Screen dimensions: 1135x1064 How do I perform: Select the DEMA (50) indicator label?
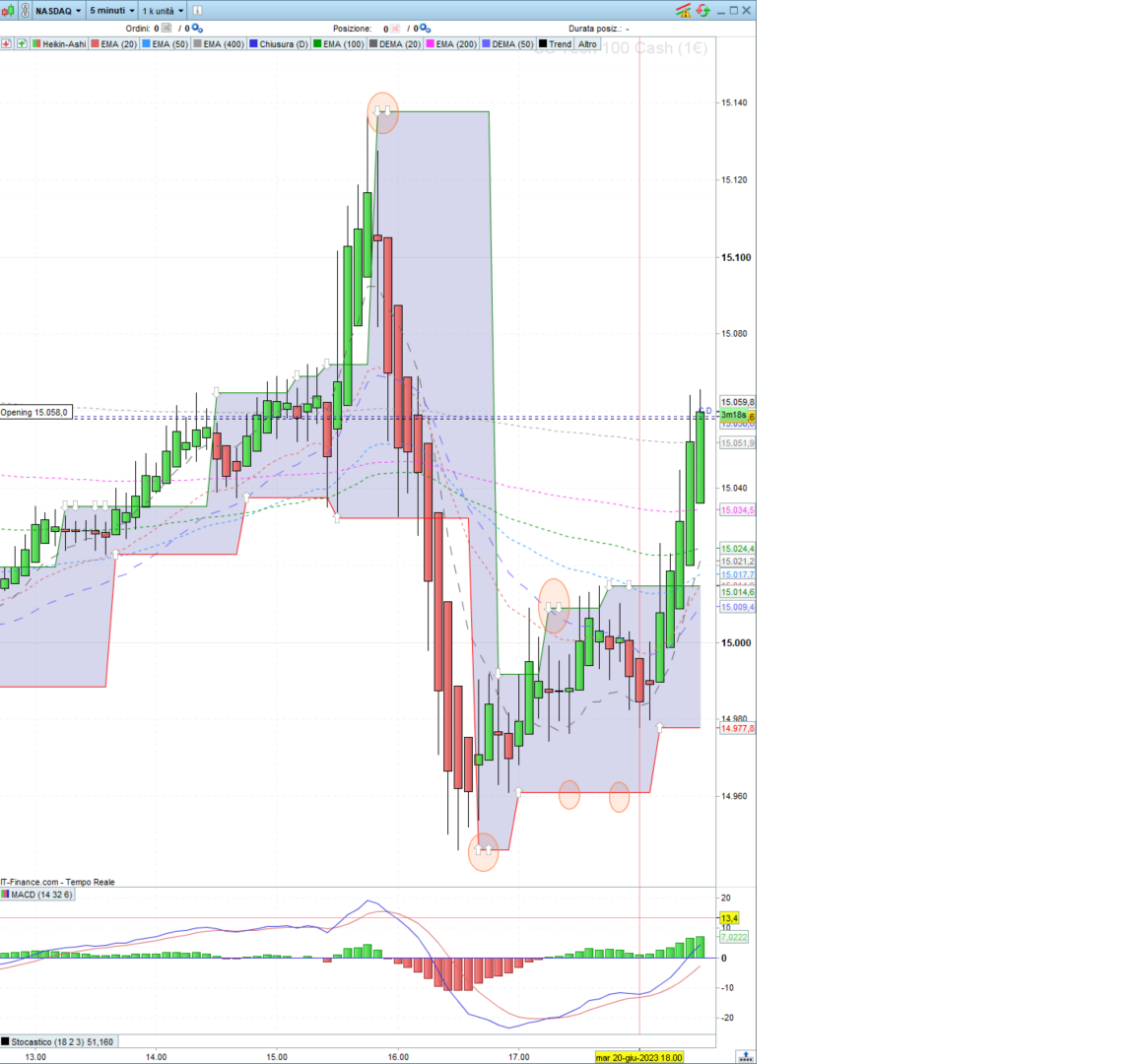pos(508,44)
